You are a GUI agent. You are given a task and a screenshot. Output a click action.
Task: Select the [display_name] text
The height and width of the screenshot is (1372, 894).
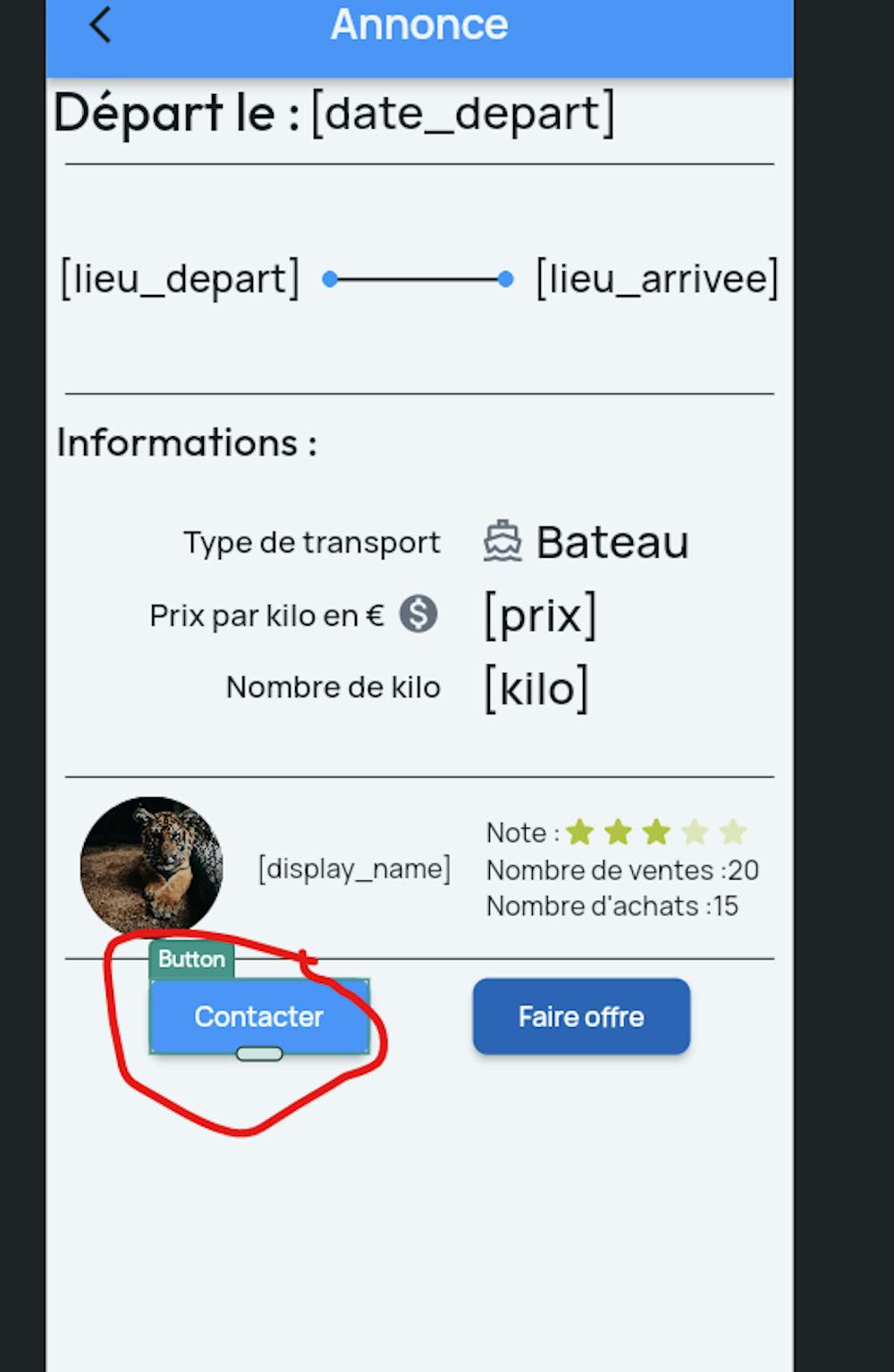tap(354, 869)
